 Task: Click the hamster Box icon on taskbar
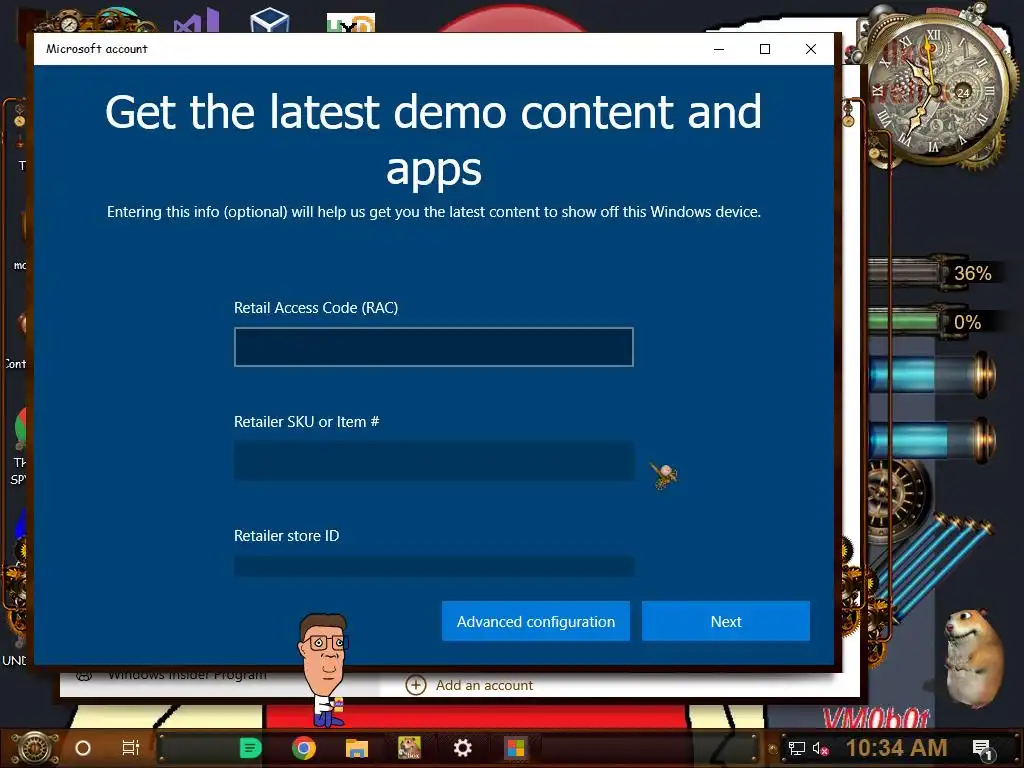click(x=409, y=748)
